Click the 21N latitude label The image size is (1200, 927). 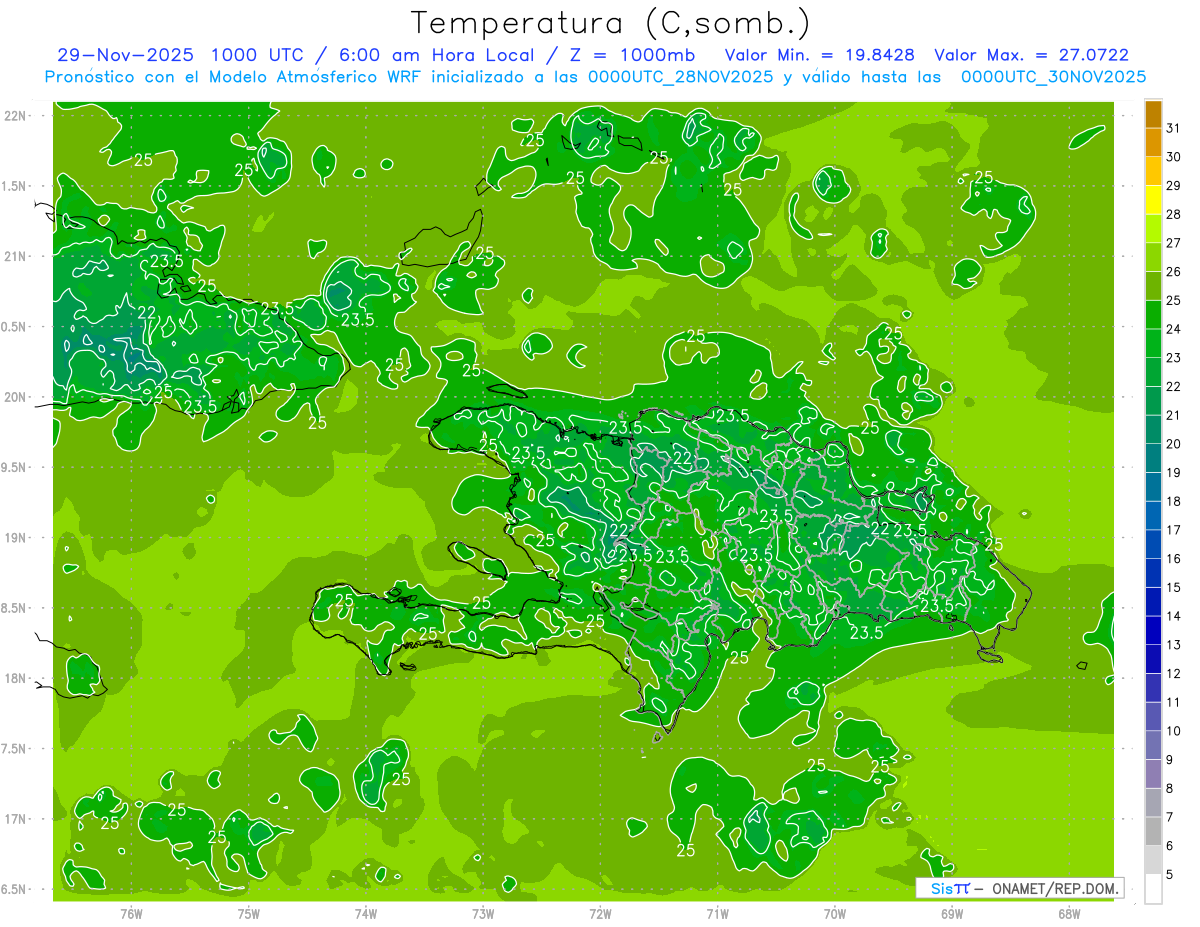tap(17, 256)
